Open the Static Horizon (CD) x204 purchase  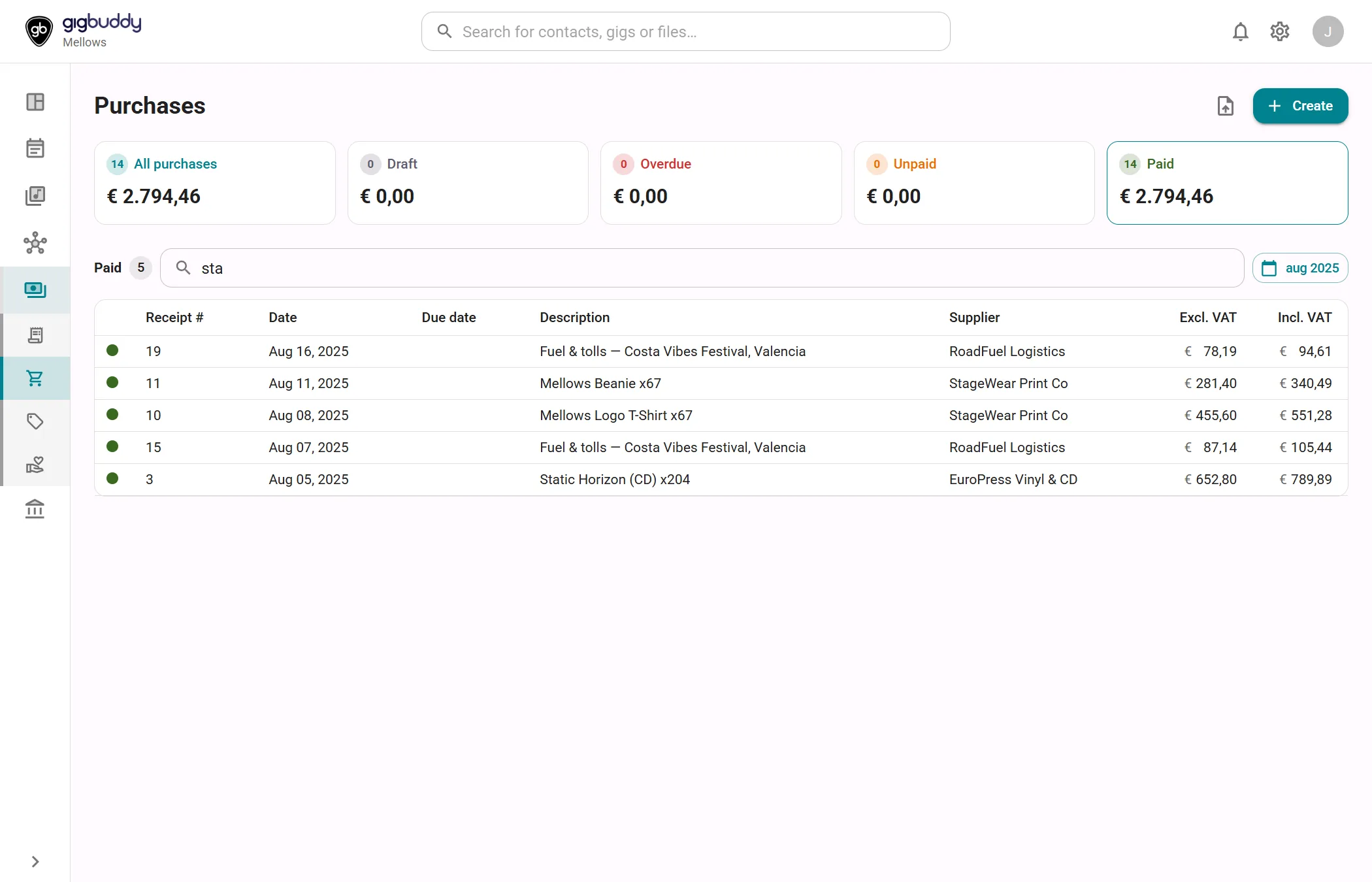(x=721, y=480)
